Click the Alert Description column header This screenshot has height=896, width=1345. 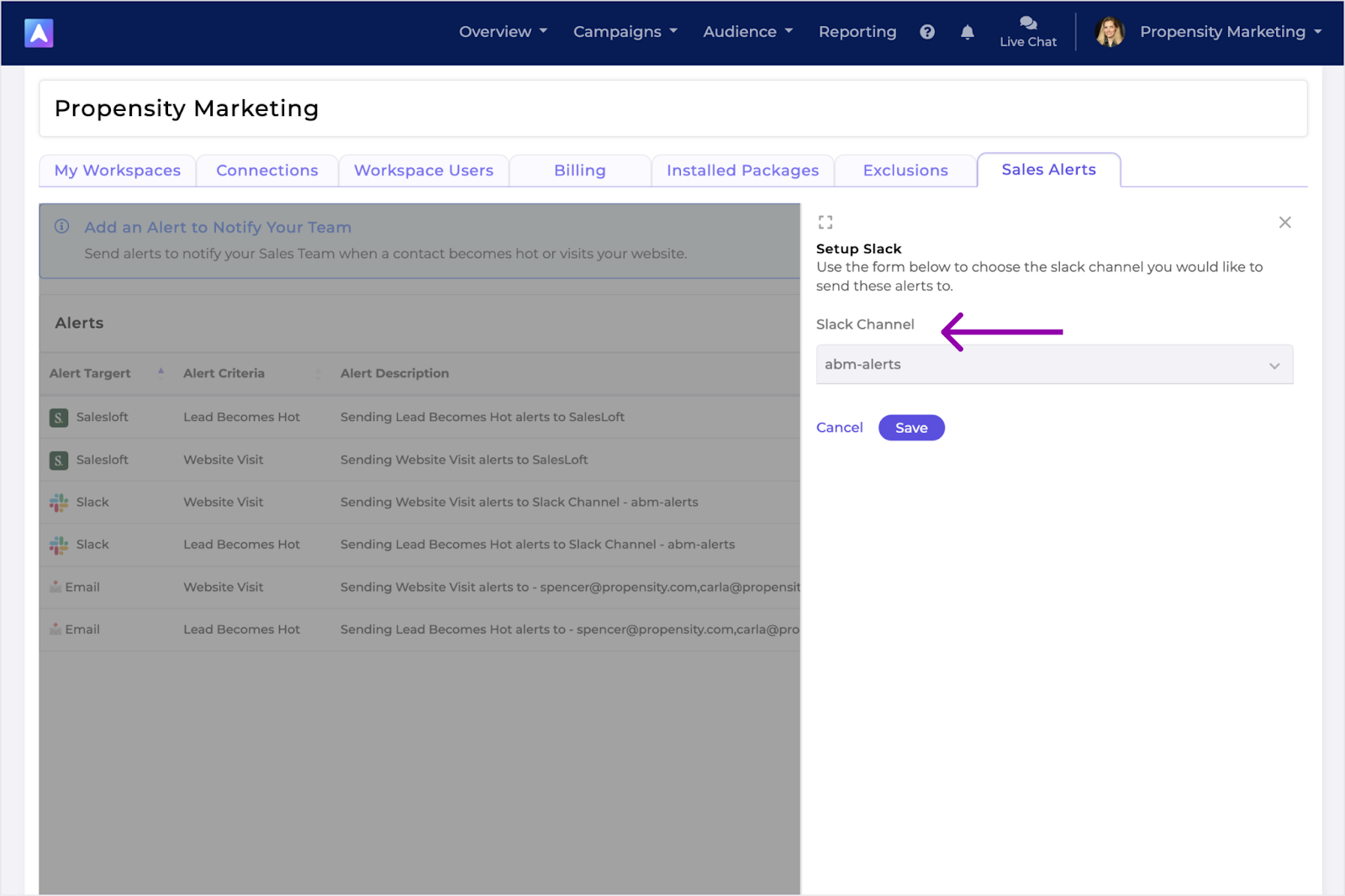coord(394,373)
